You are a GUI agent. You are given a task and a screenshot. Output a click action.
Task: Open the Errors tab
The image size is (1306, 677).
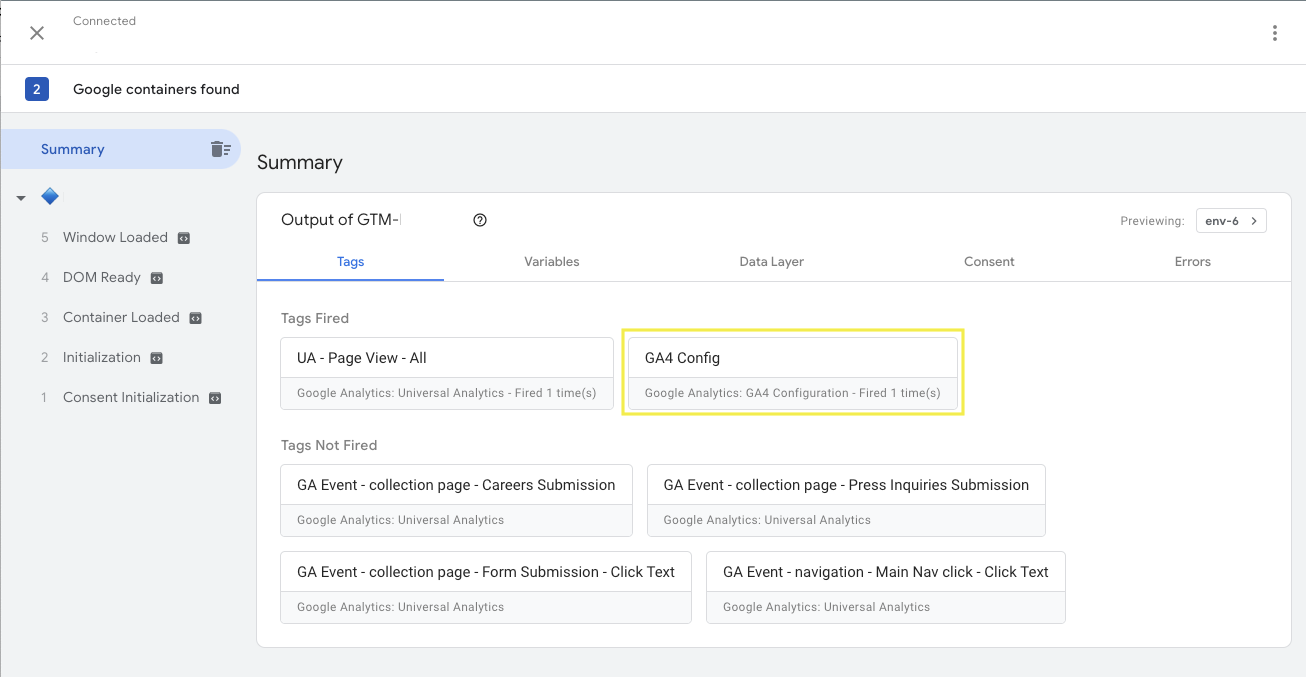tap(1192, 262)
